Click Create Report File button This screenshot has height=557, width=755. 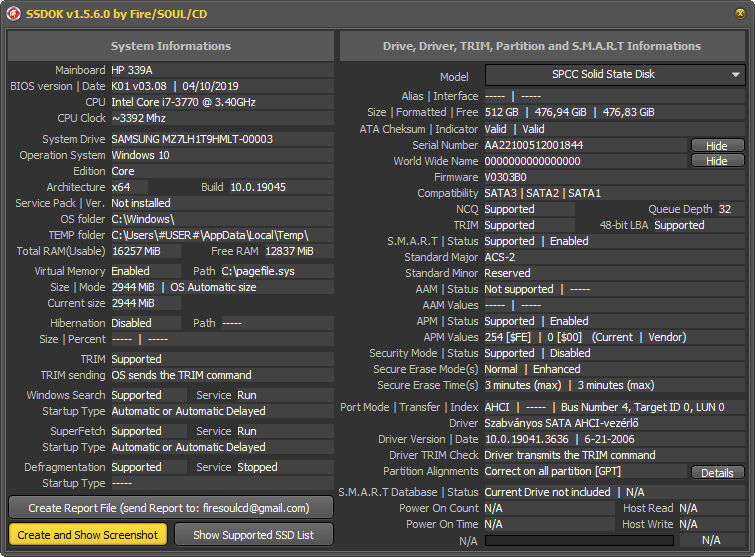tap(170, 508)
